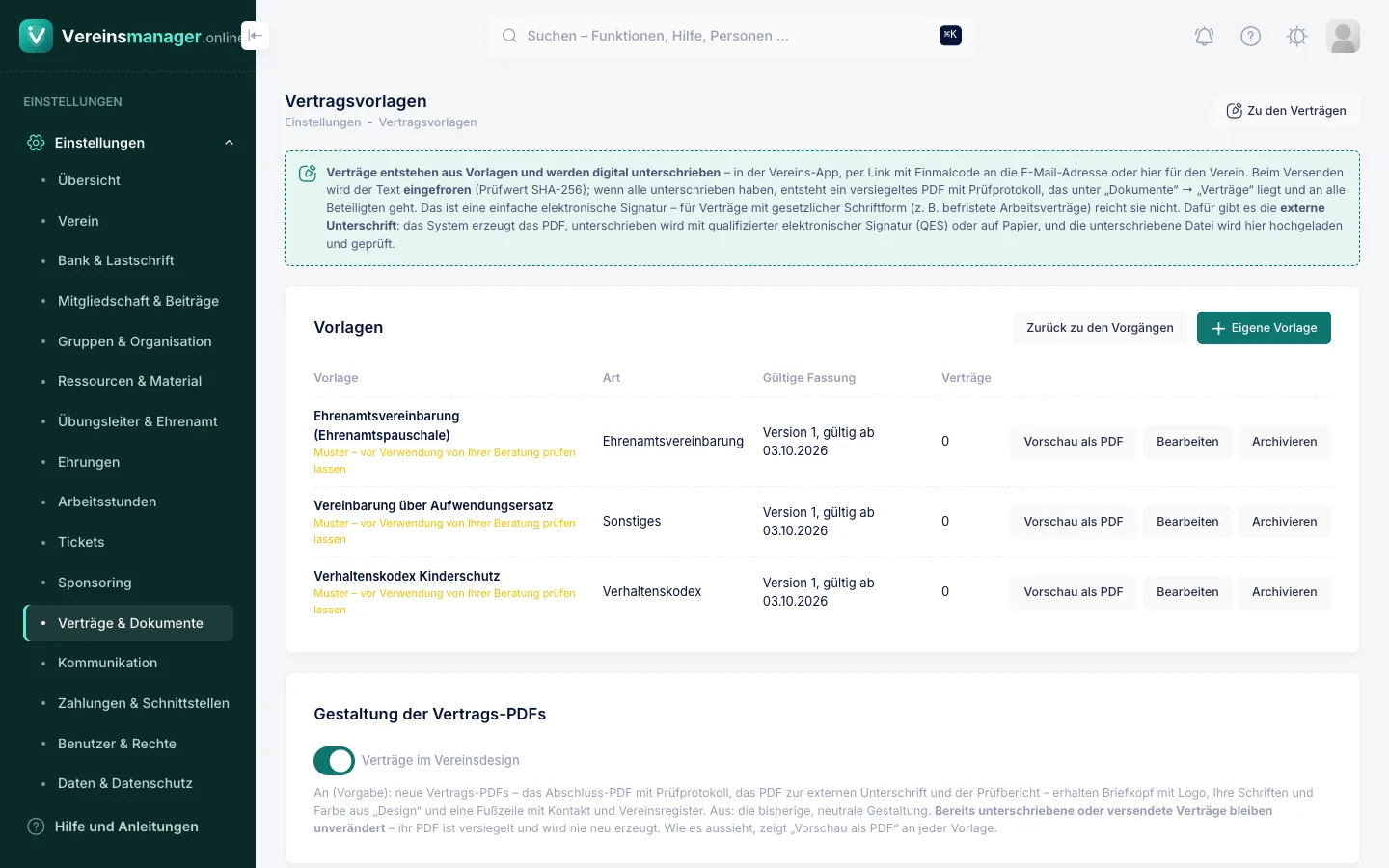Collapse the sidebar with the arrow icon
The image size is (1389, 868).
(x=255, y=36)
